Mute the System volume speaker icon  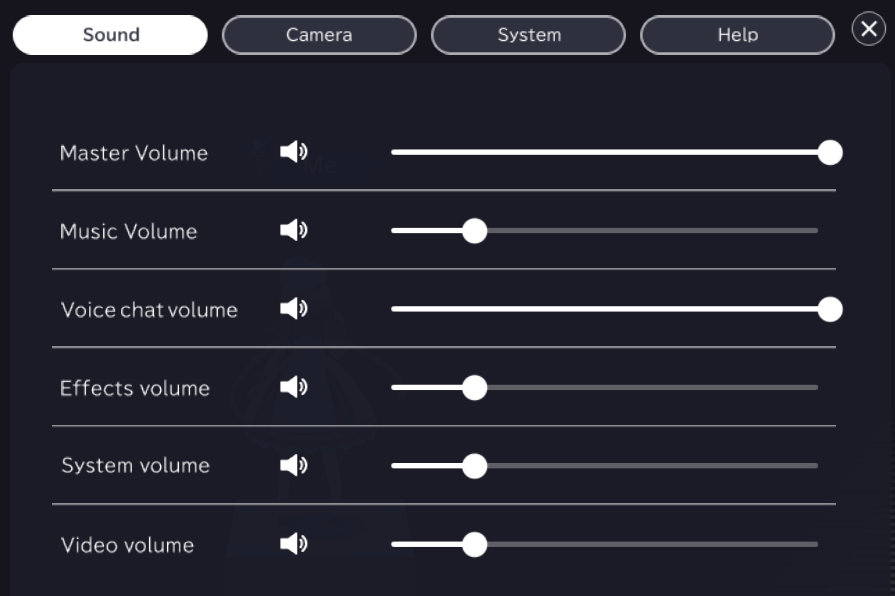[293, 465]
